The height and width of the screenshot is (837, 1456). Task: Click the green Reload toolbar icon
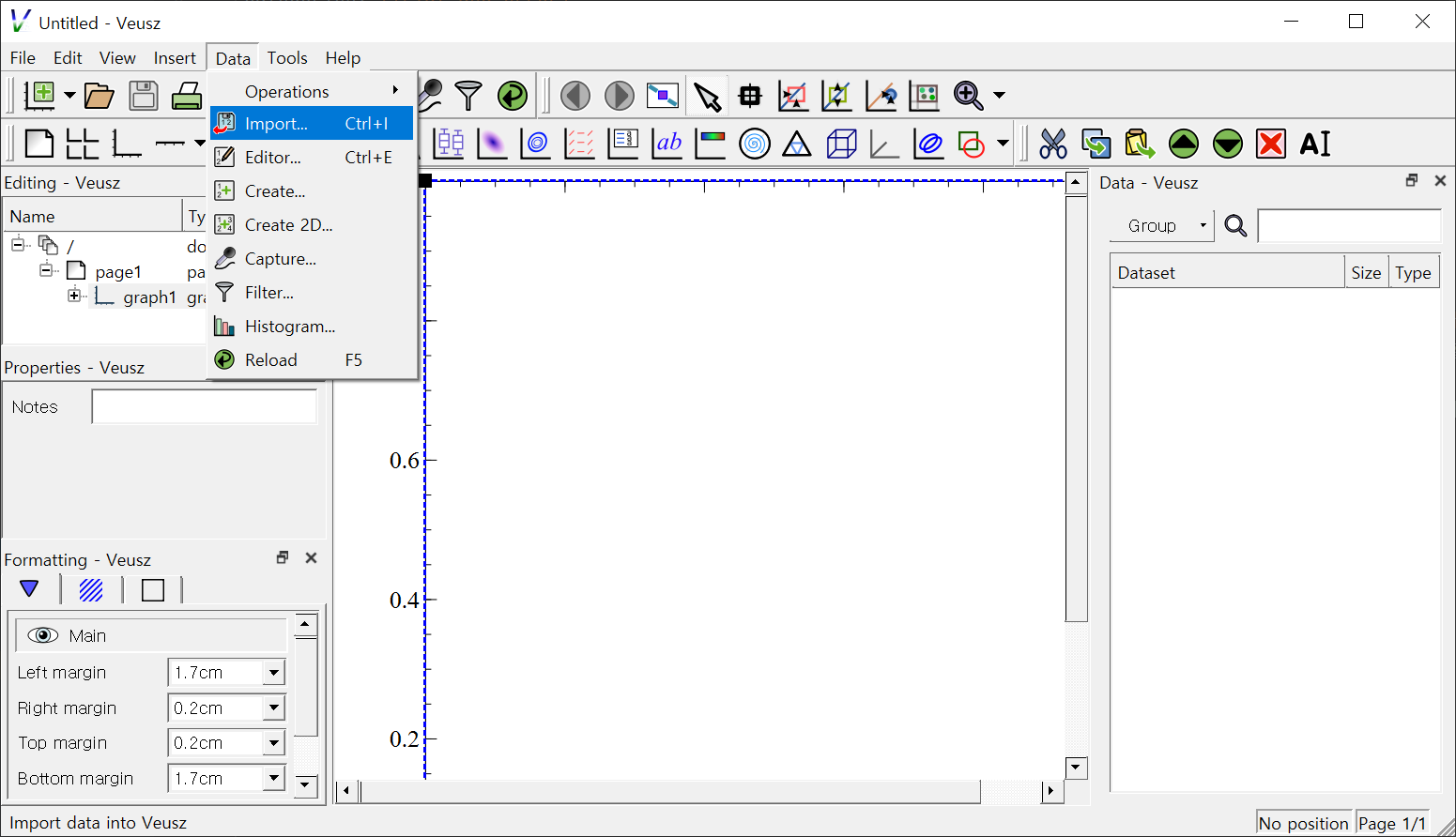(513, 95)
